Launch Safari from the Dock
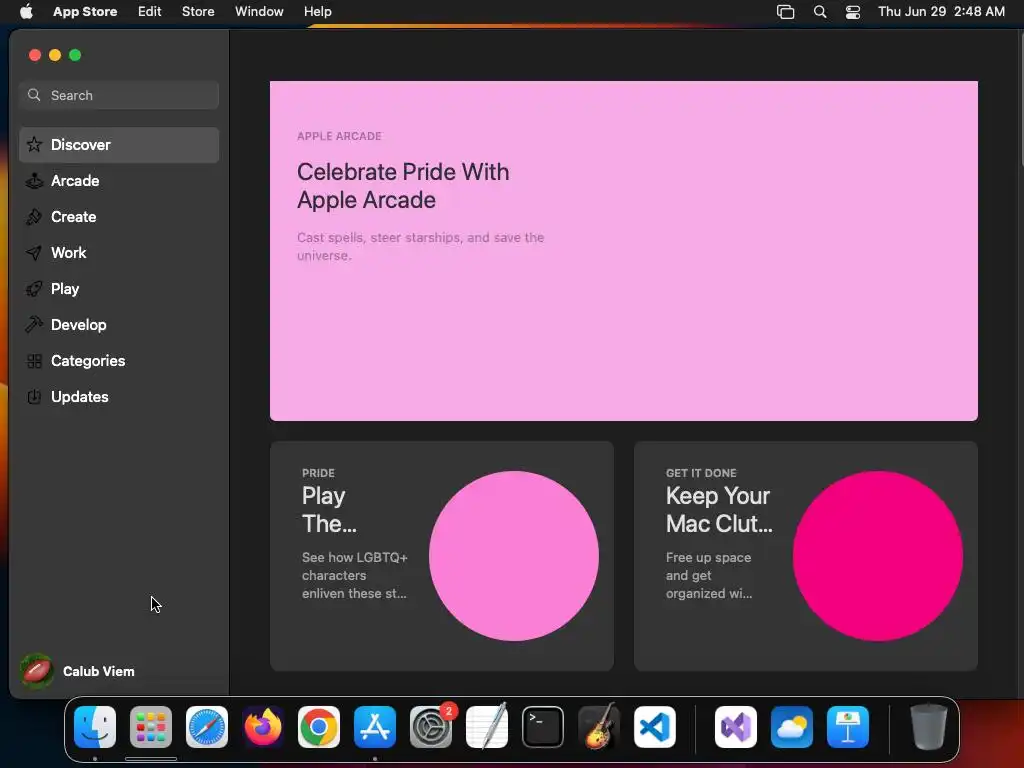The image size is (1024, 768). click(x=207, y=727)
